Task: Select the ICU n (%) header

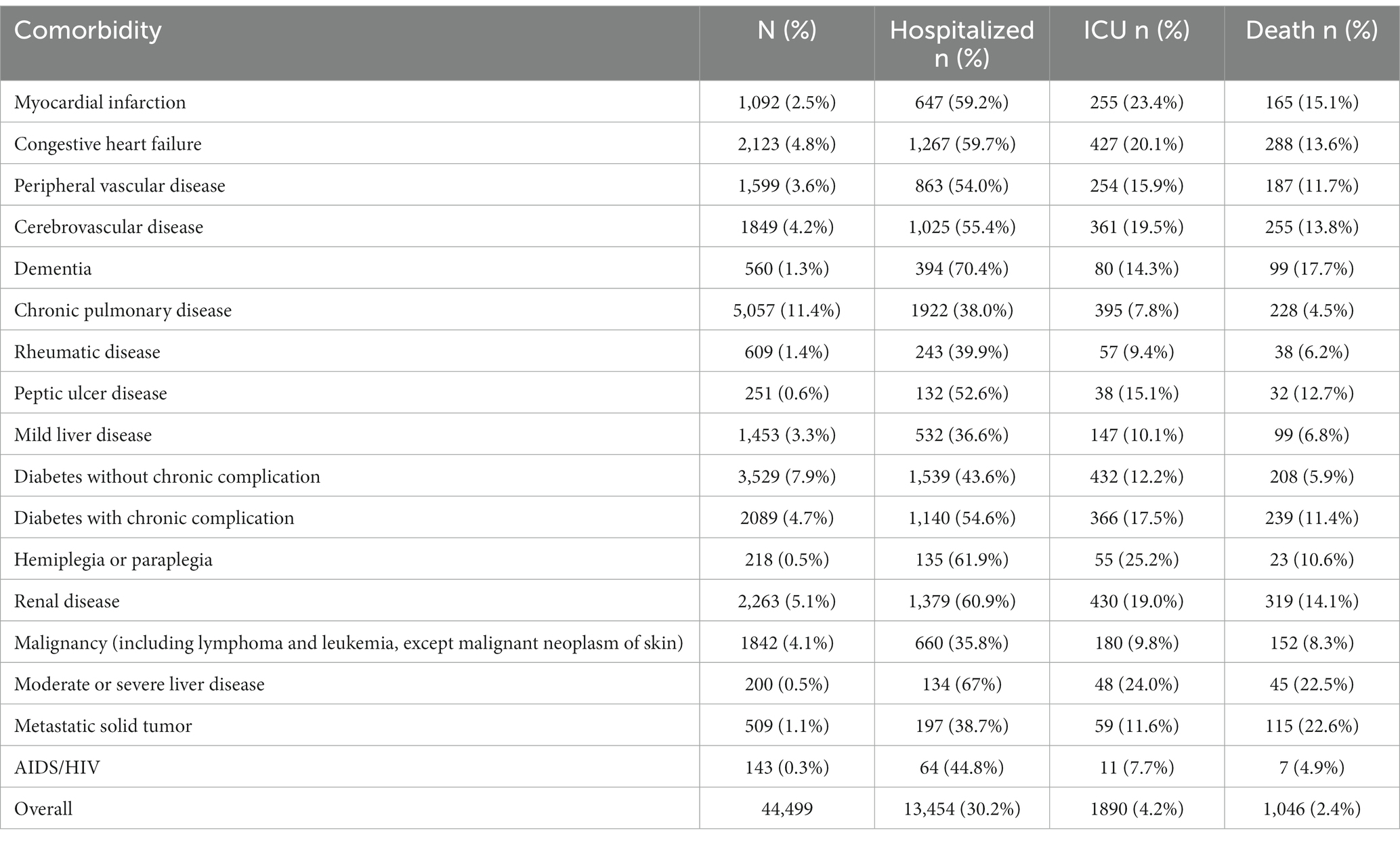Action: (1137, 30)
